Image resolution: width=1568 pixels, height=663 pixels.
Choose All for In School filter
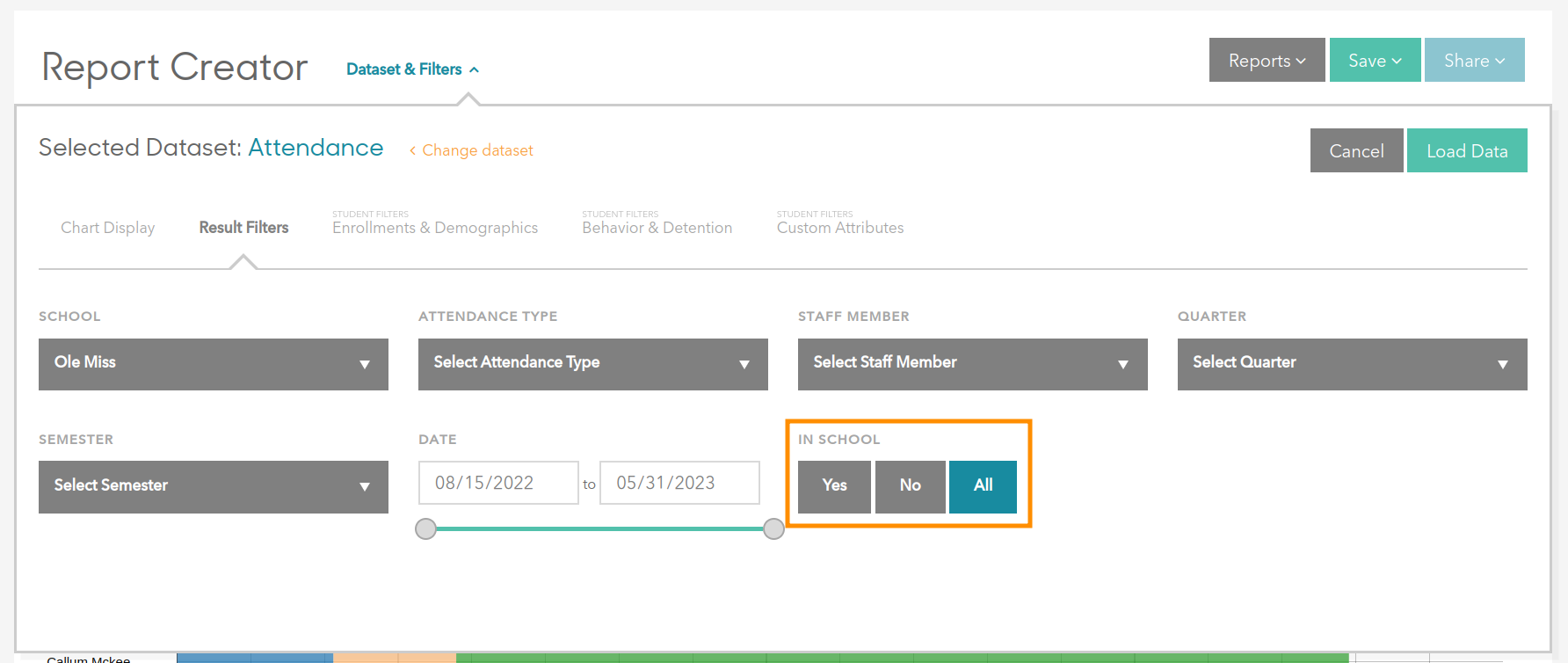coord(983,486)
